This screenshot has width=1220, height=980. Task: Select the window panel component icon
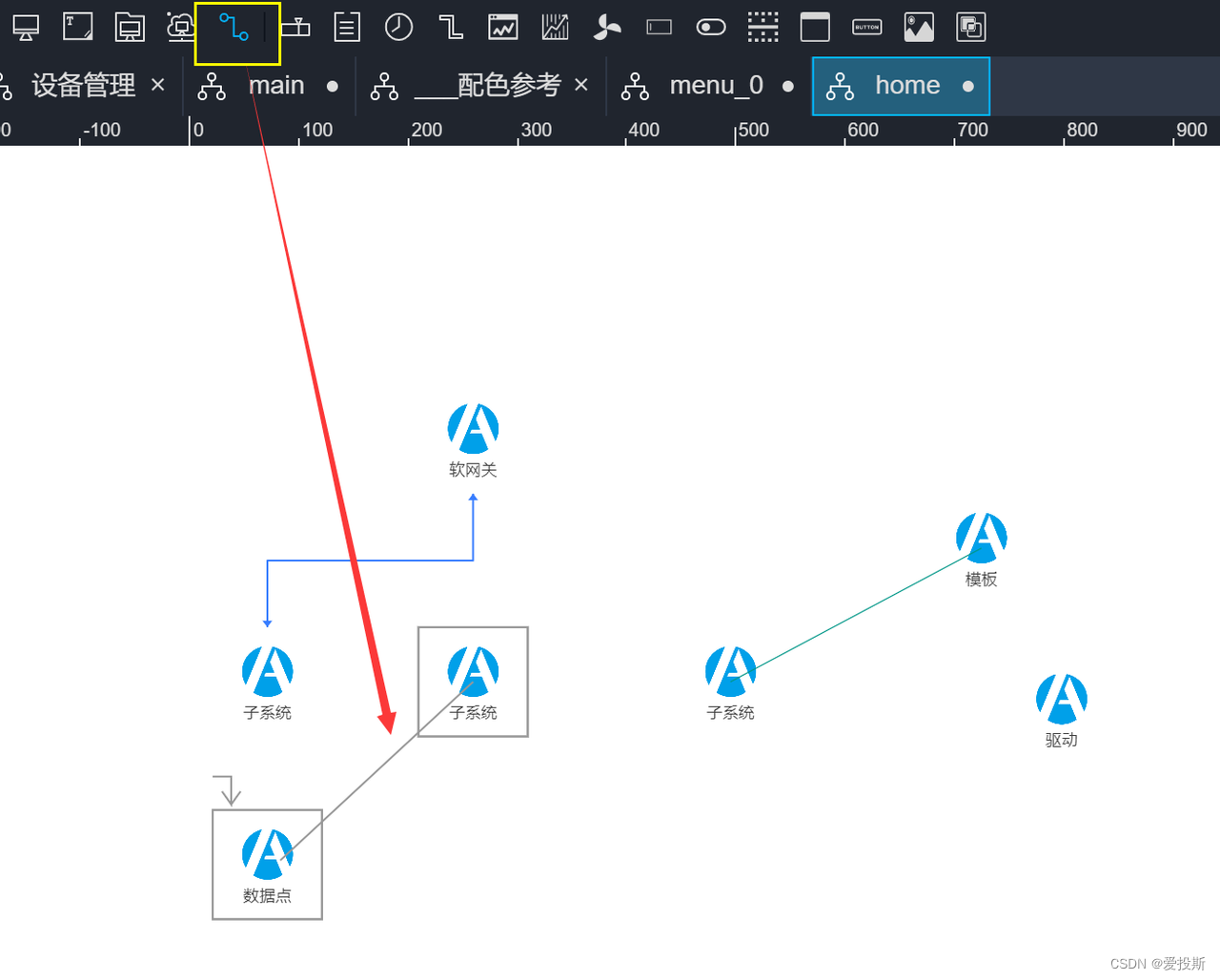tap(815, 28)
